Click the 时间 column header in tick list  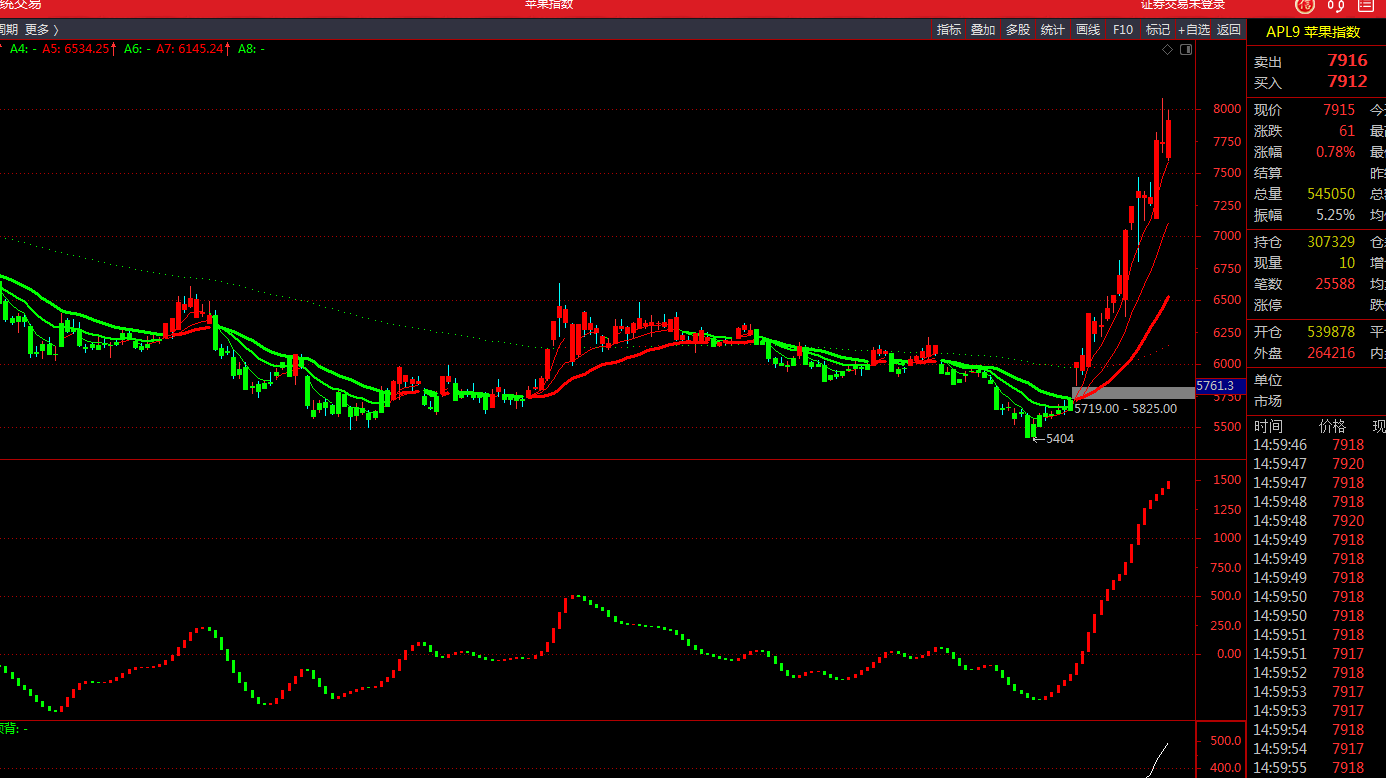(1268, 426)
